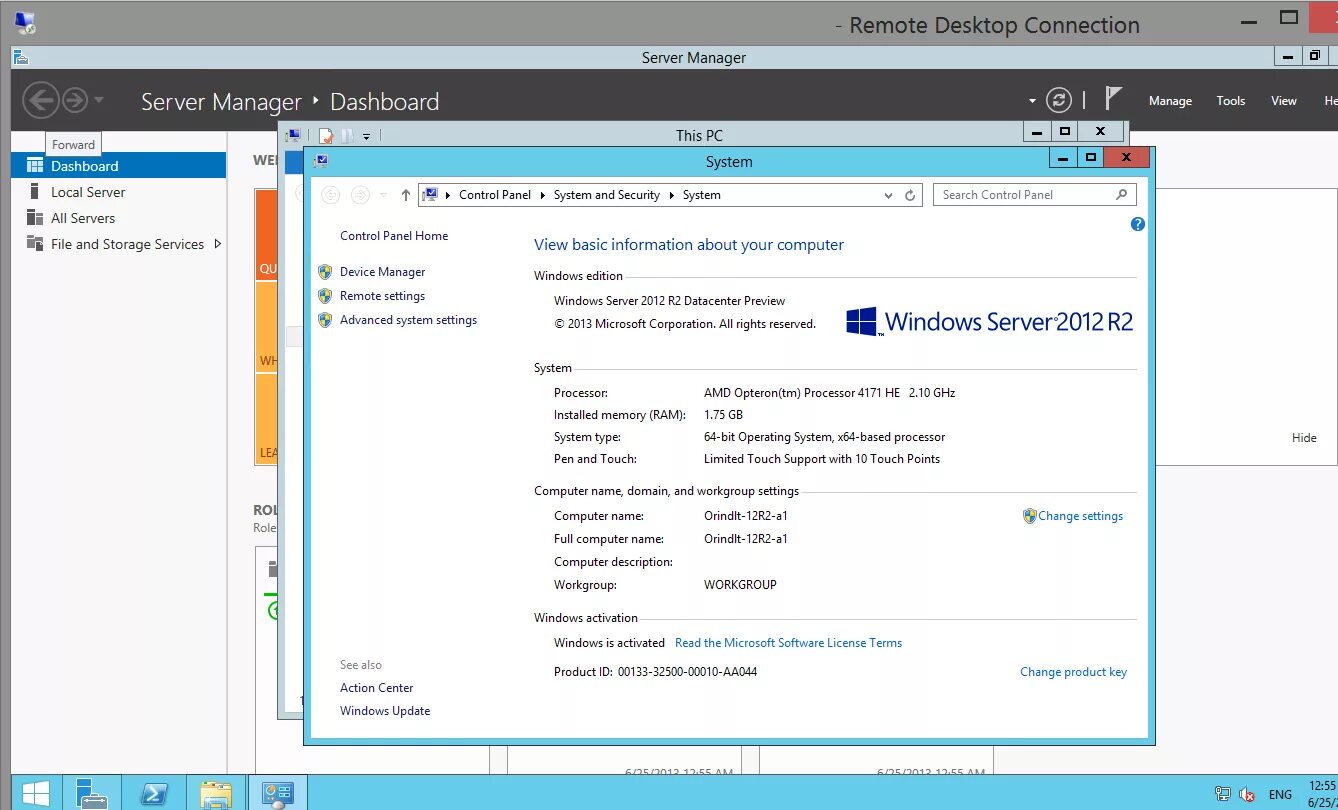Open Action Center link

(x=376, y=688)
